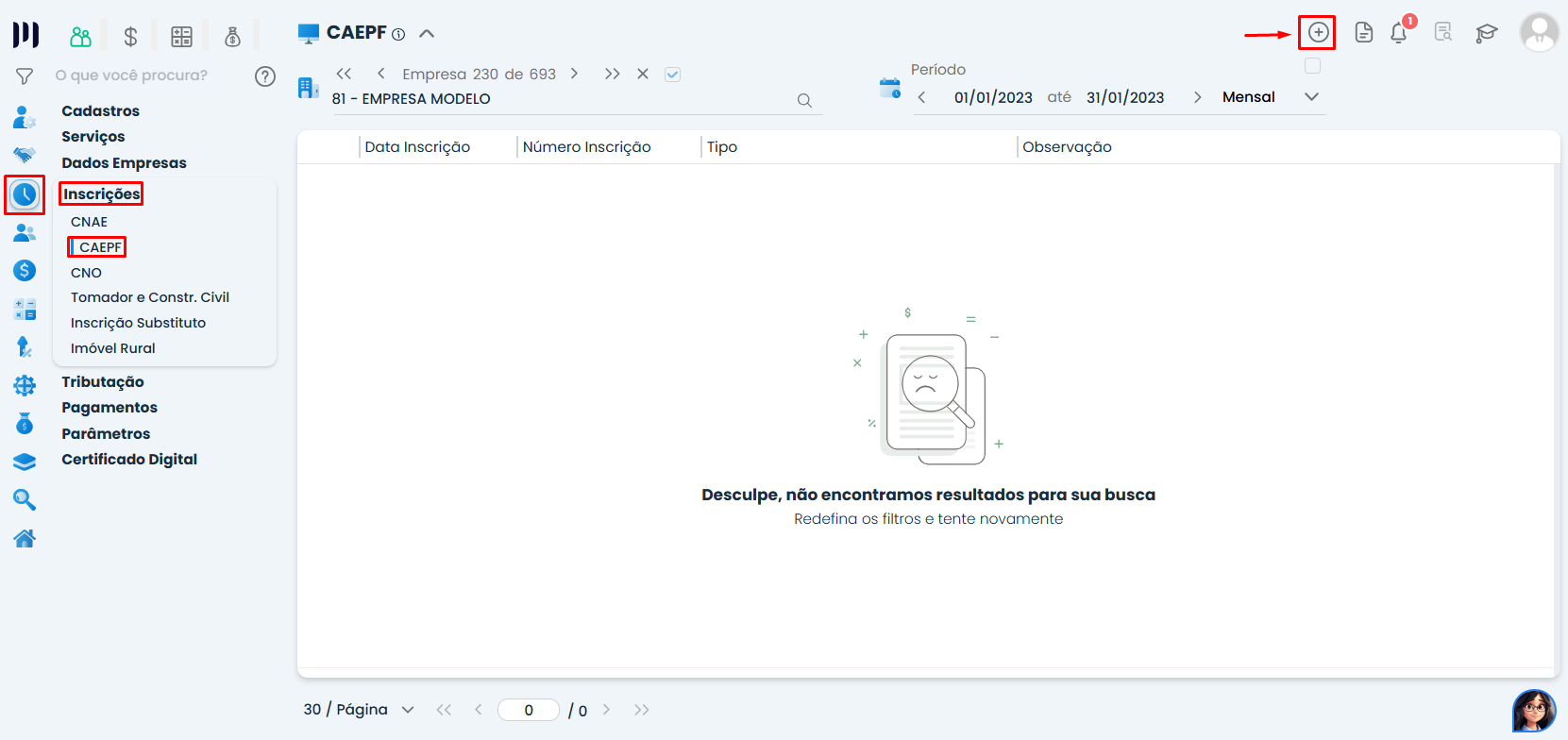Open the virtual assistant avatar

pyautogui.click(x=1533, y=710)
